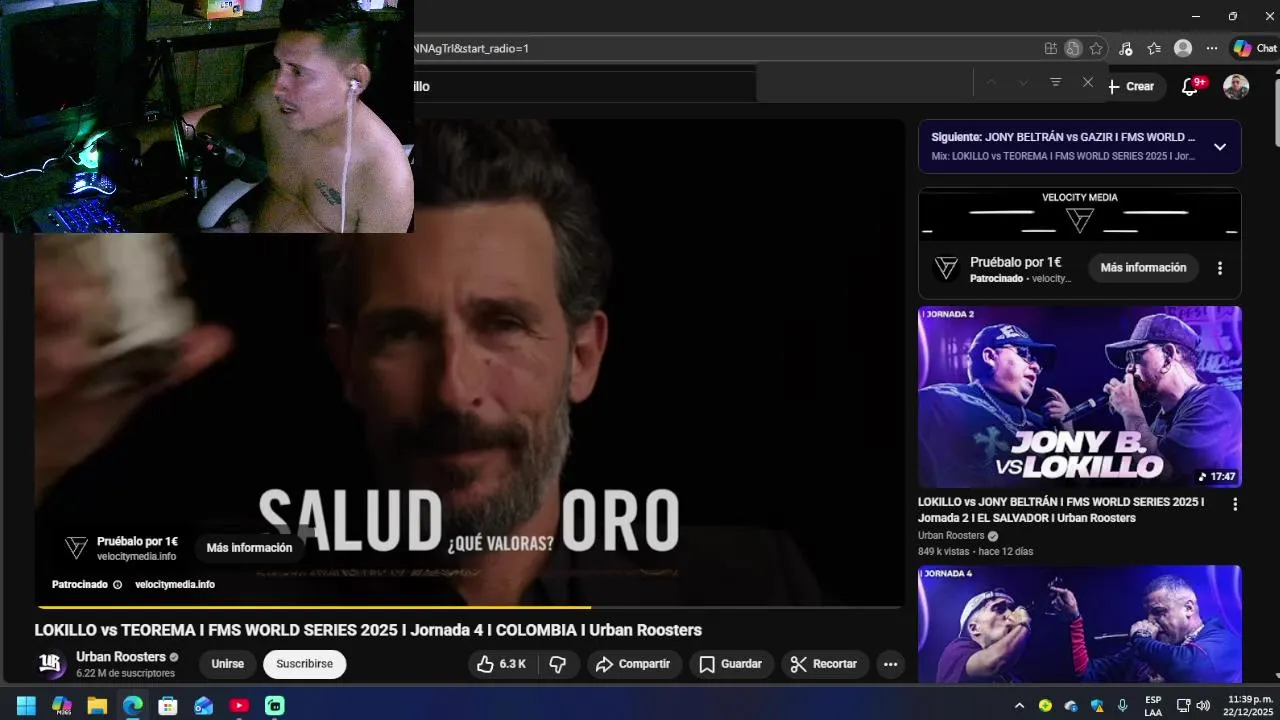
Task: Click the split screen icon in address bar
Action: [1051, 48]
